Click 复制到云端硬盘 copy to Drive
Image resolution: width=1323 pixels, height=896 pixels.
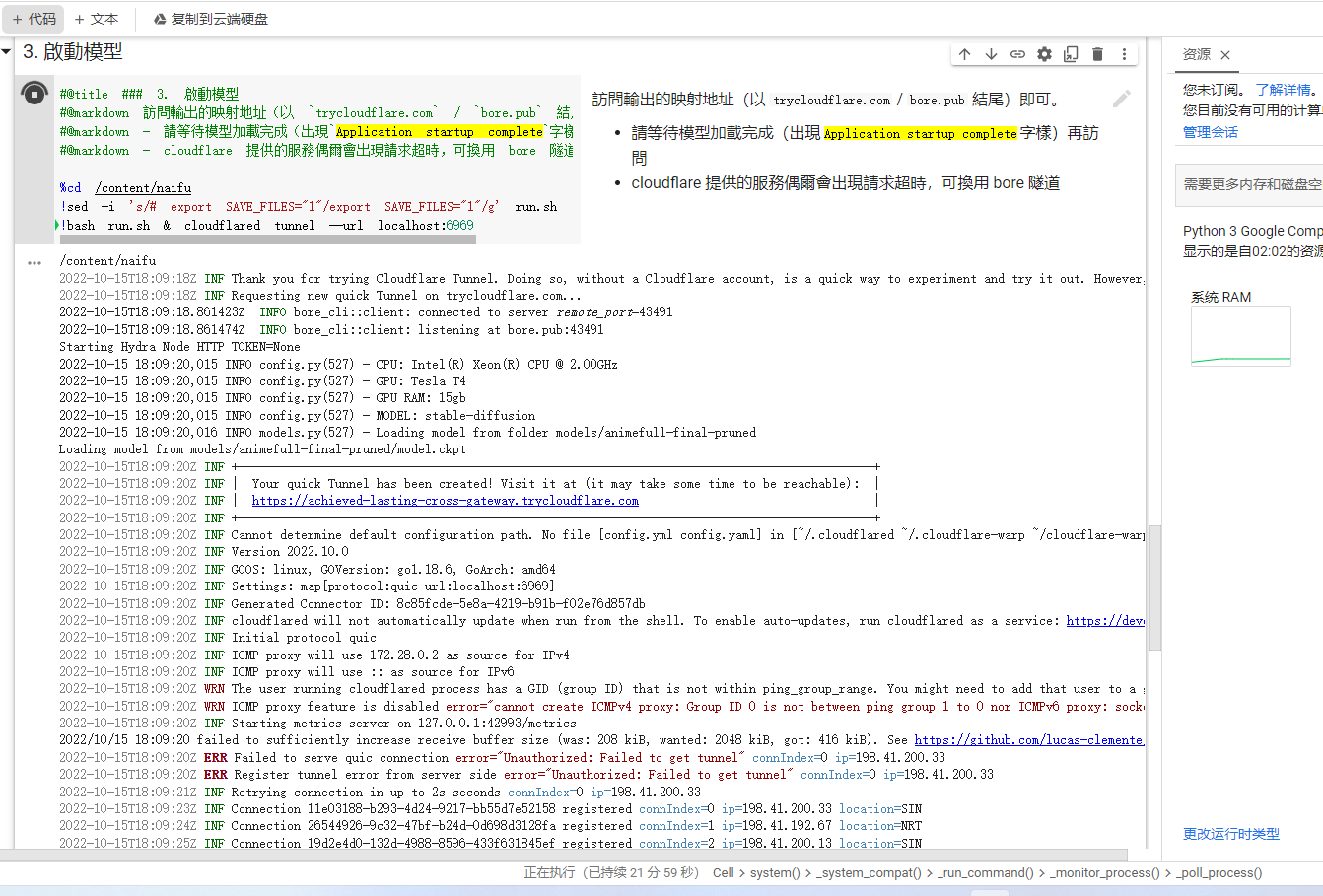tap(210, 19)
